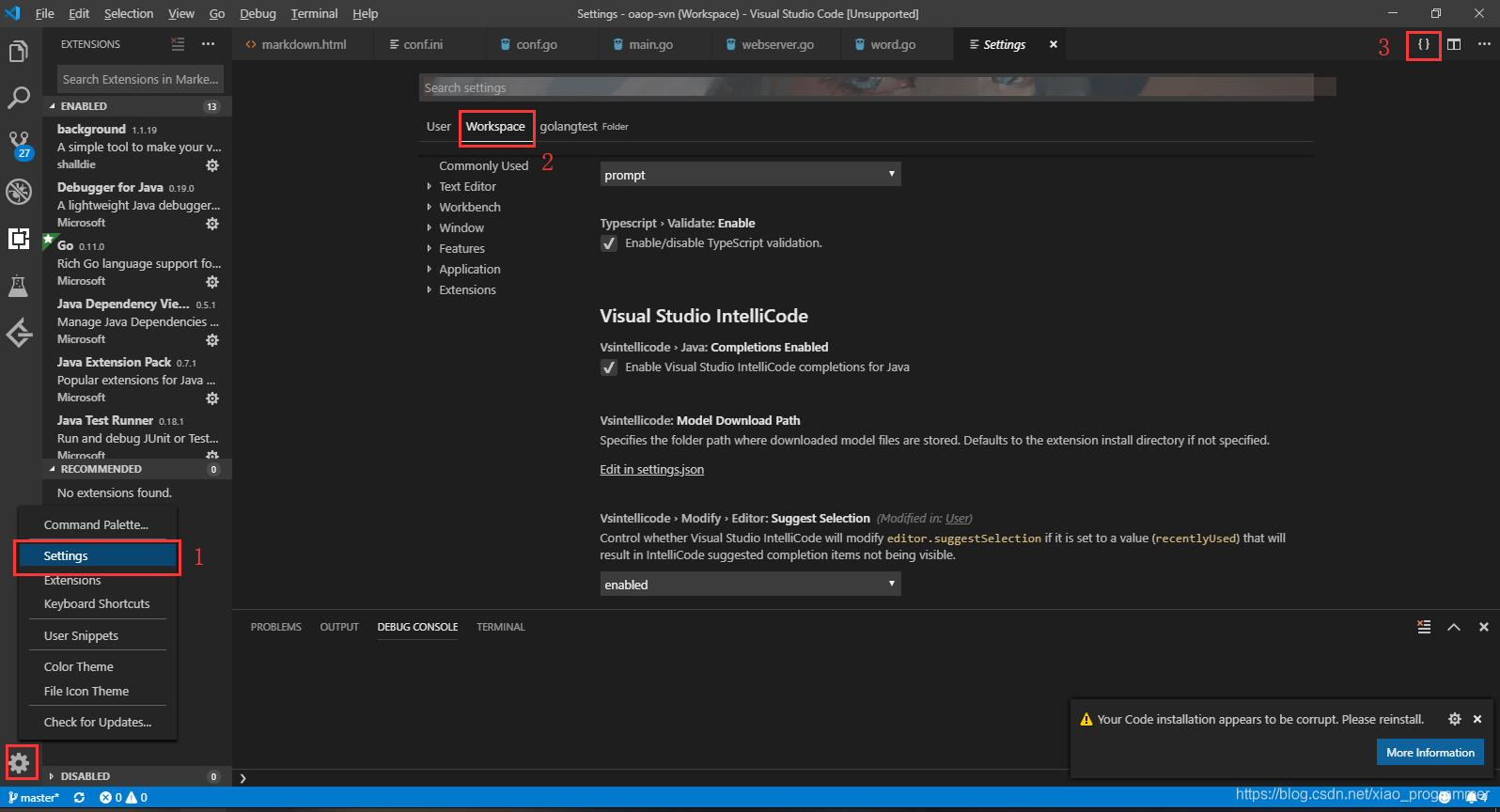Image resolution: width=1500 pixels, height=812 pixels.
Task: Click the More Information button
Action: tap(1430, 752)
